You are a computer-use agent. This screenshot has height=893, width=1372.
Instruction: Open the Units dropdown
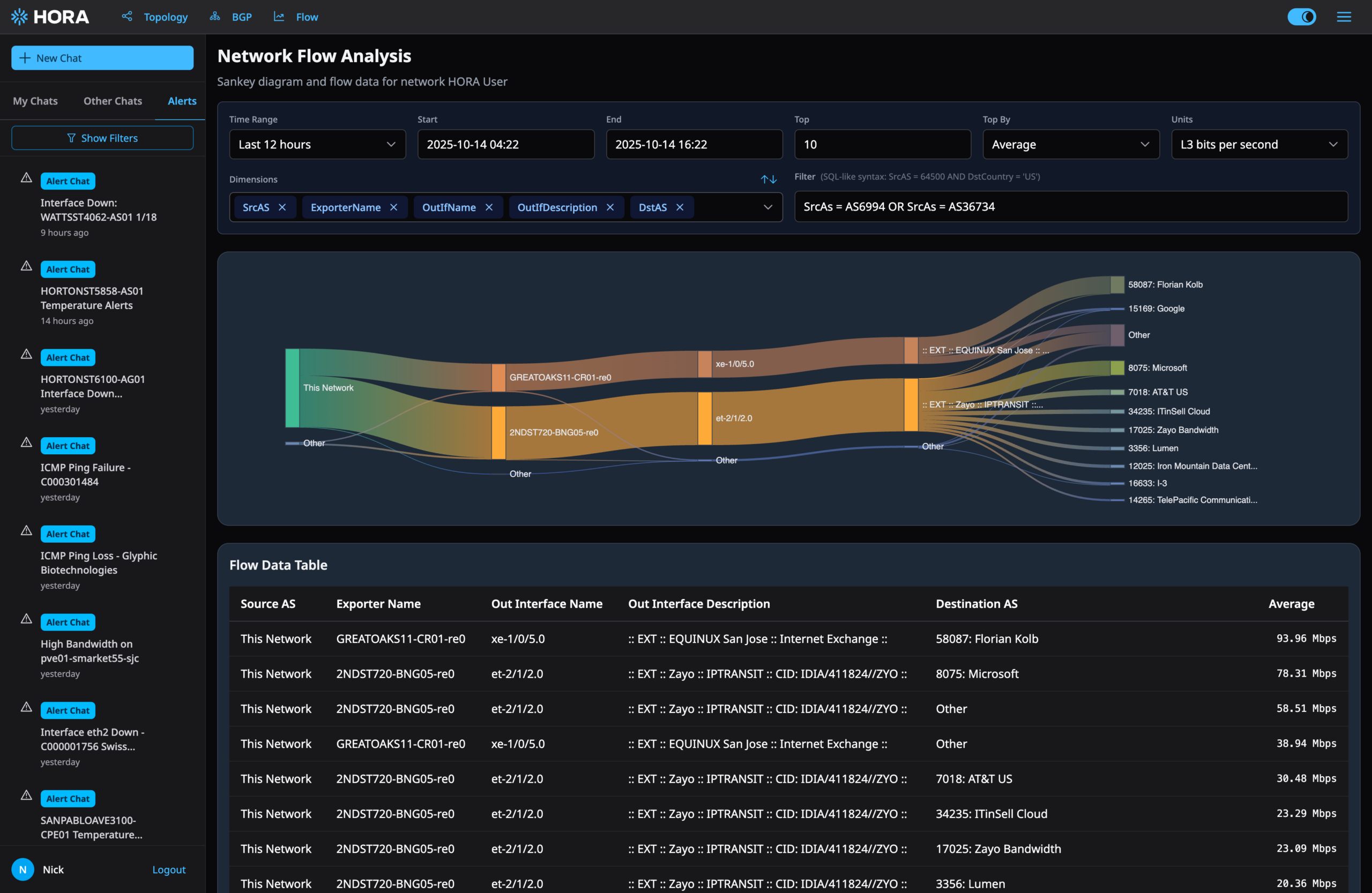pyautogui.click(x=1258, y=145)
